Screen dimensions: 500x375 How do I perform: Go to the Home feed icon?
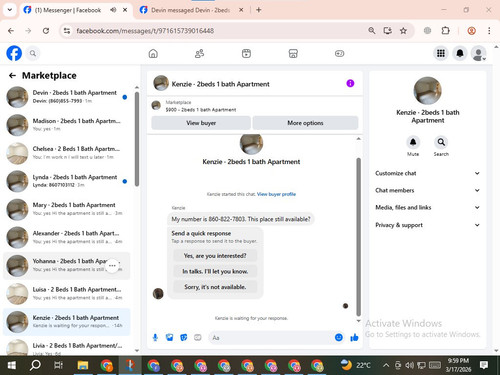[153, 53]
